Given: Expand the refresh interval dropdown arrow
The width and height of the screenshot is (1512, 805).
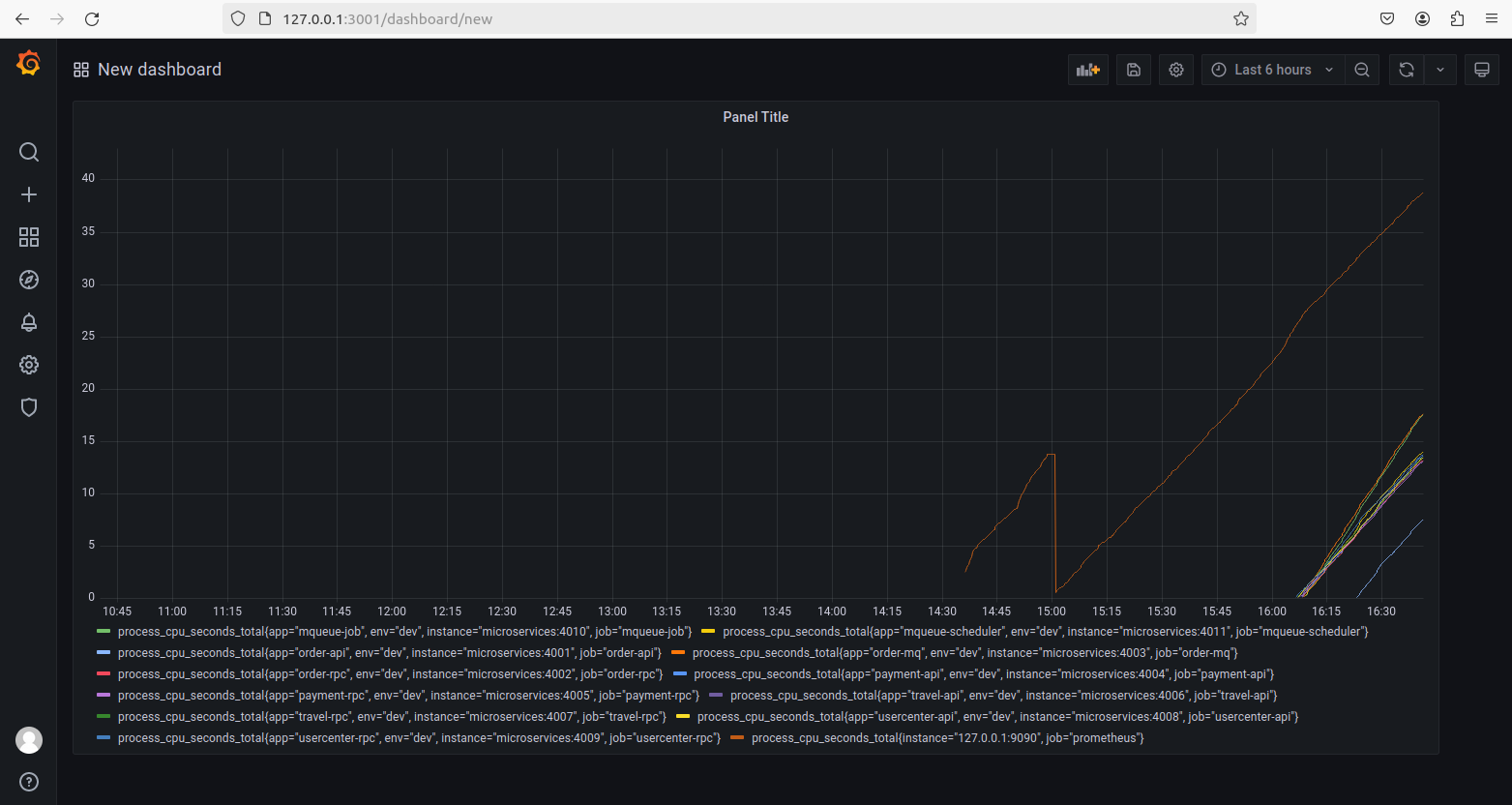Looking at the screenshot, I should (1440, 70).
